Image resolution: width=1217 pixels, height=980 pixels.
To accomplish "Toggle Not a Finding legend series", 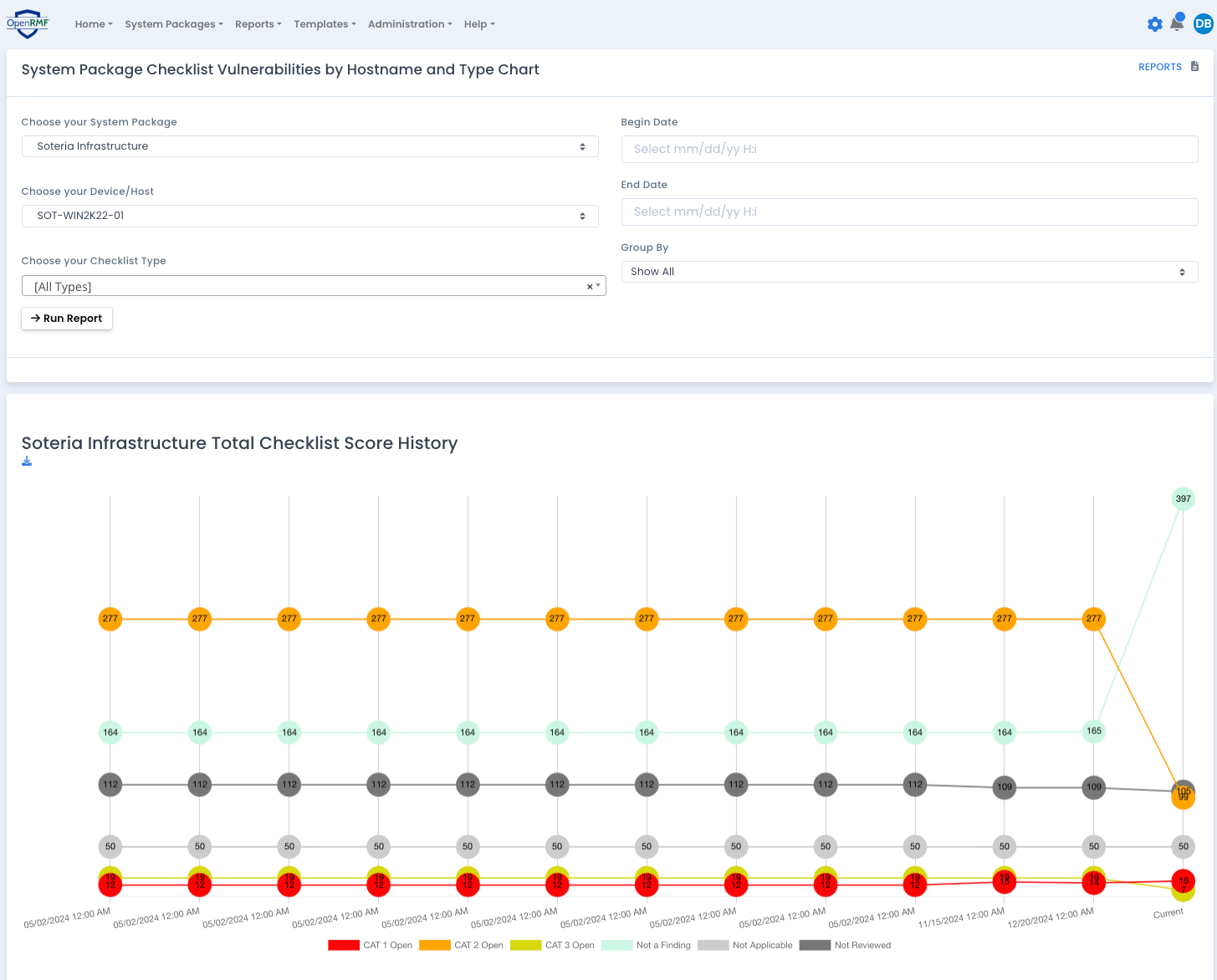I will 646,945.
